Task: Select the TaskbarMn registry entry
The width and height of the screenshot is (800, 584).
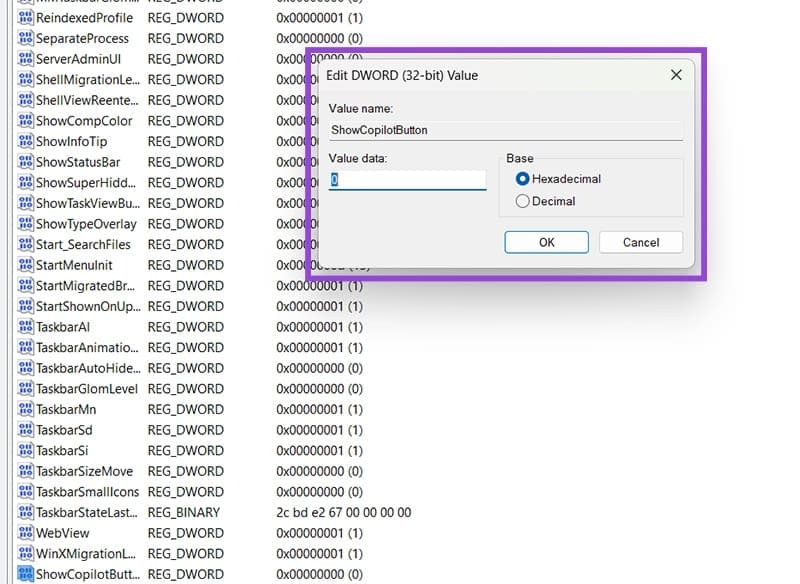Action: tap(66, 409)
